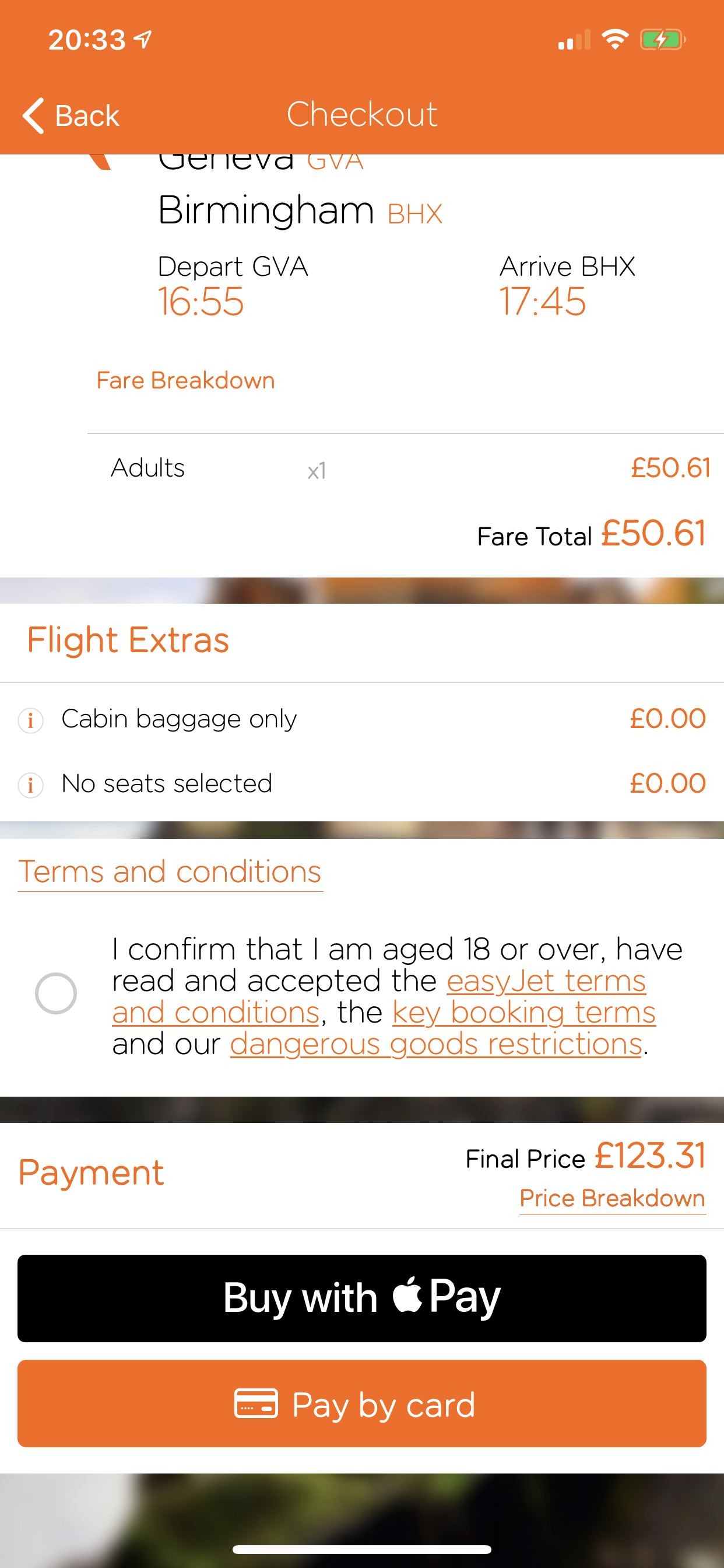Expand the Fare Breakdown section
The width and height of the screenshot is (724, 1568).
click(185, 380)
